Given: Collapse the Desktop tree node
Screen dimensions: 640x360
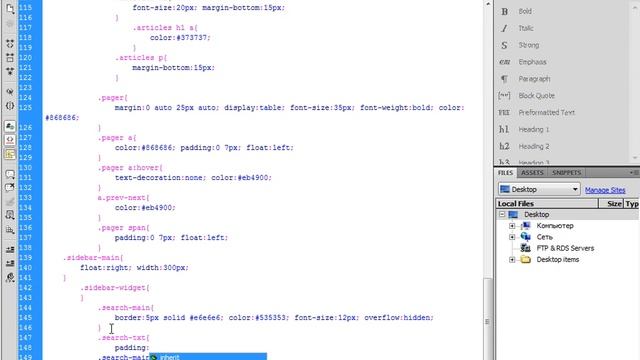Looking at the screenshot, I should [502, 214].
